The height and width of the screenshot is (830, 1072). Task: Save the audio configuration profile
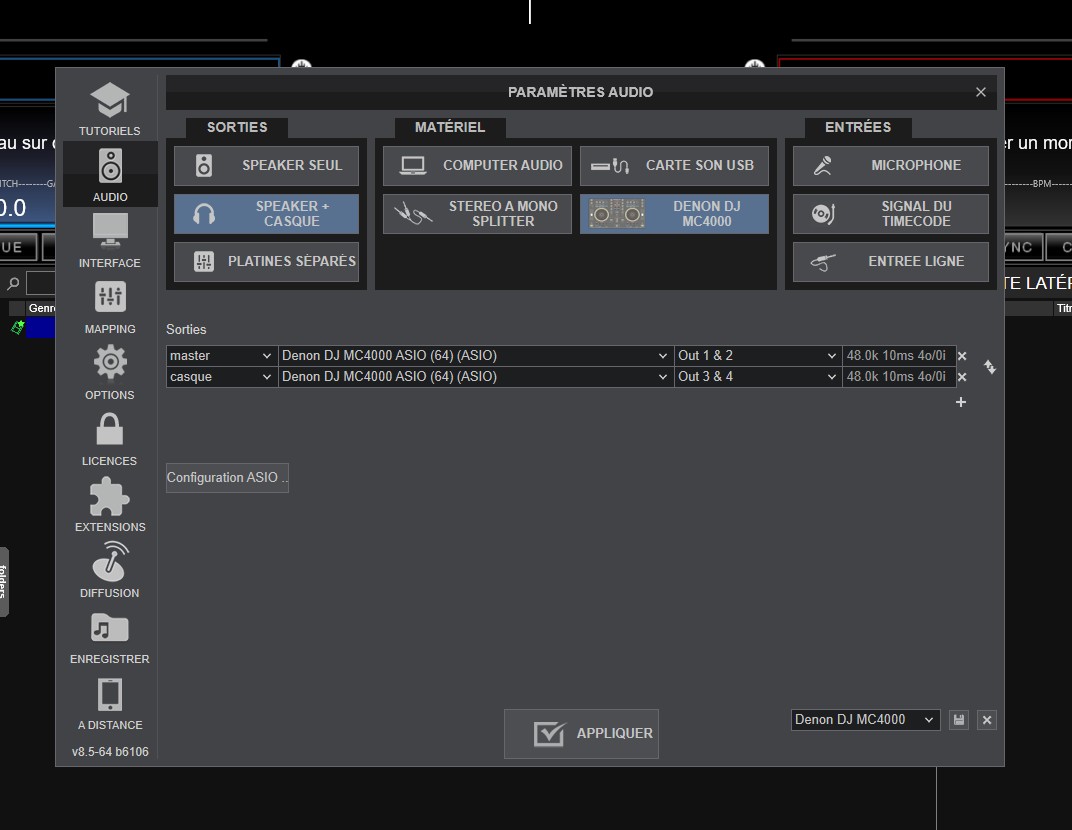pyautogui.click(x=959, y=720)
